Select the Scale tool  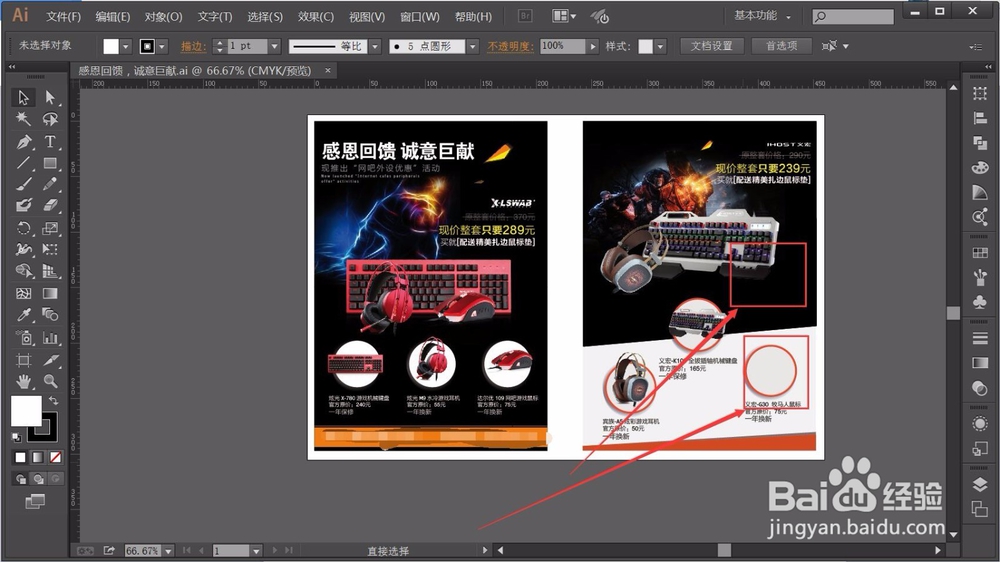(50, 228)
